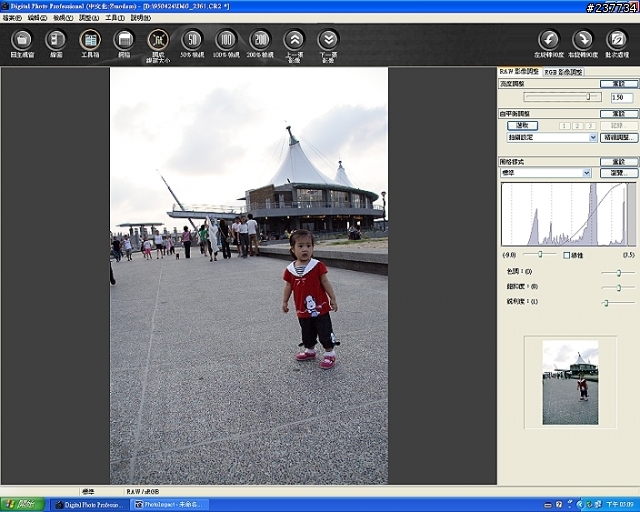Click the (3.5) histogram range value
640x512 pixels.
click(629, 255)
